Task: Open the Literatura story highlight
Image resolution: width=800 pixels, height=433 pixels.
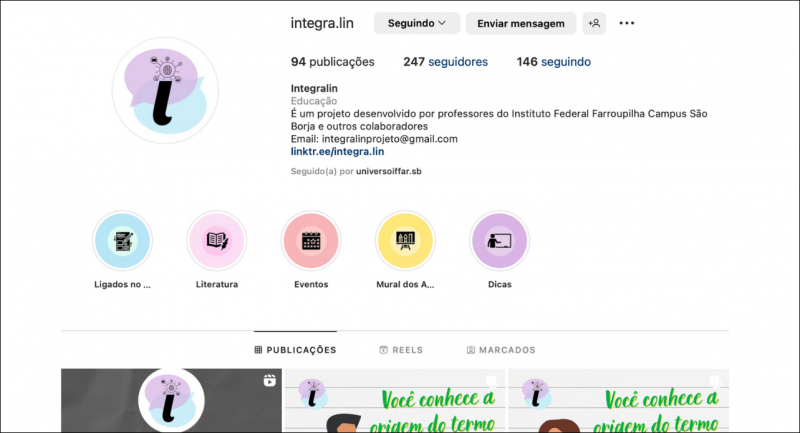Action: tap(216, 241)
